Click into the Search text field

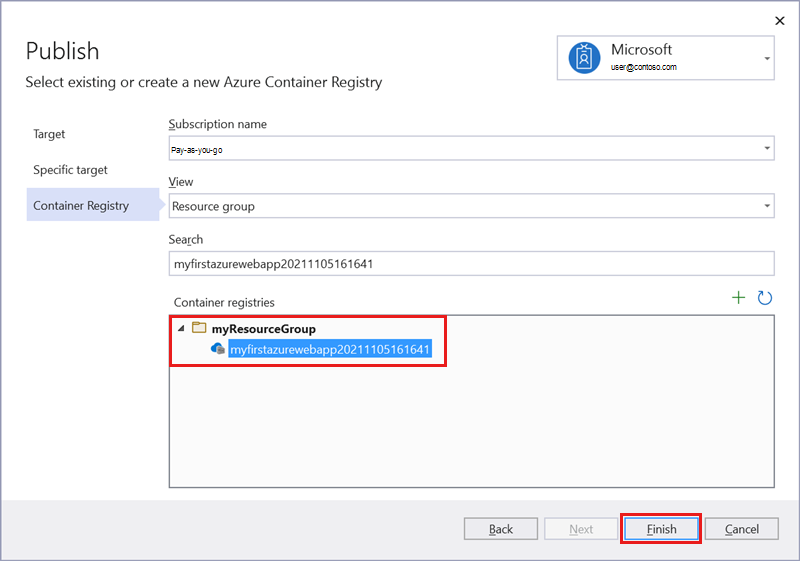[472, 264]
